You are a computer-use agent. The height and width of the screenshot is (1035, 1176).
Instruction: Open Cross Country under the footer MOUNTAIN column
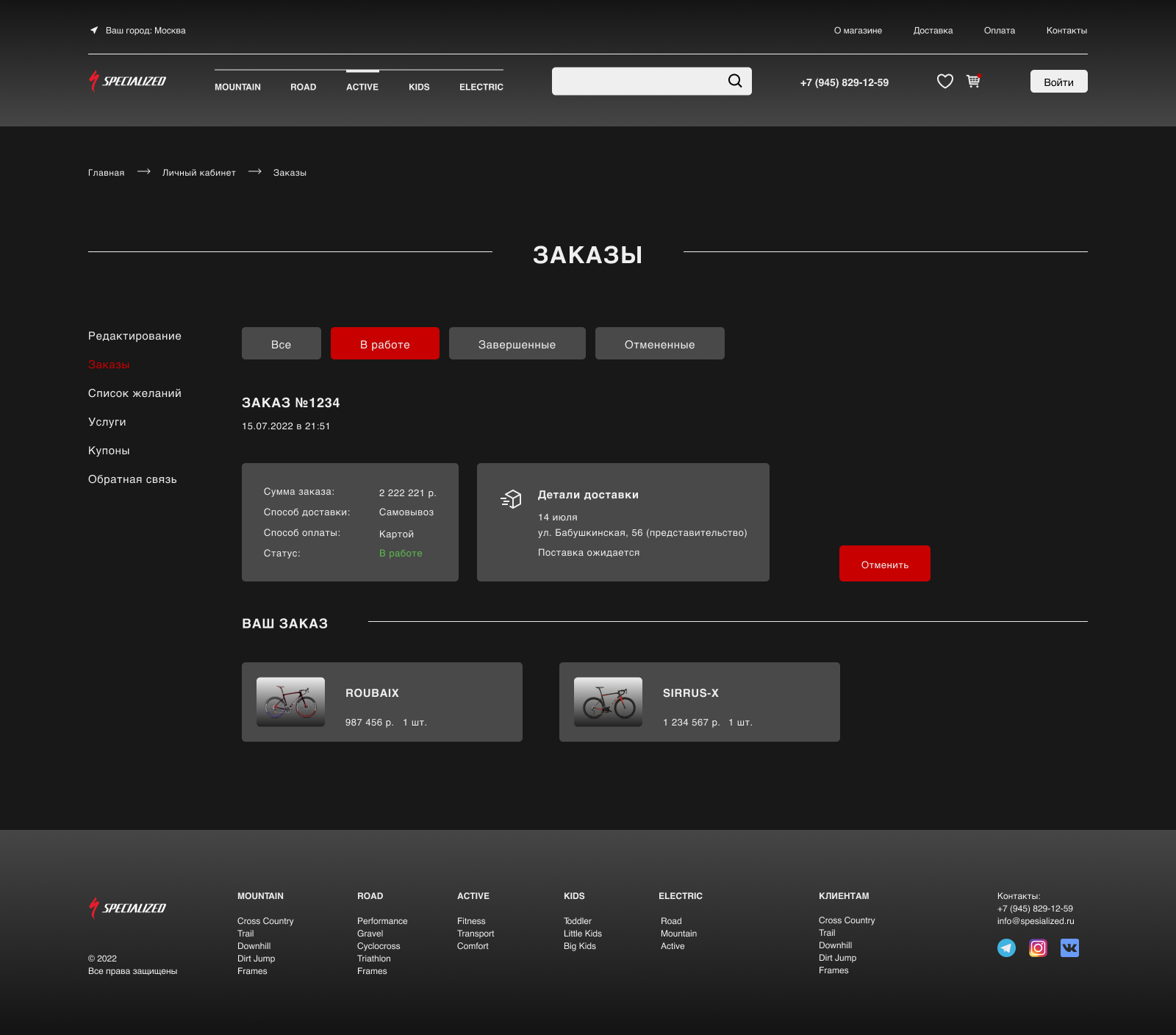pos(265,921)
